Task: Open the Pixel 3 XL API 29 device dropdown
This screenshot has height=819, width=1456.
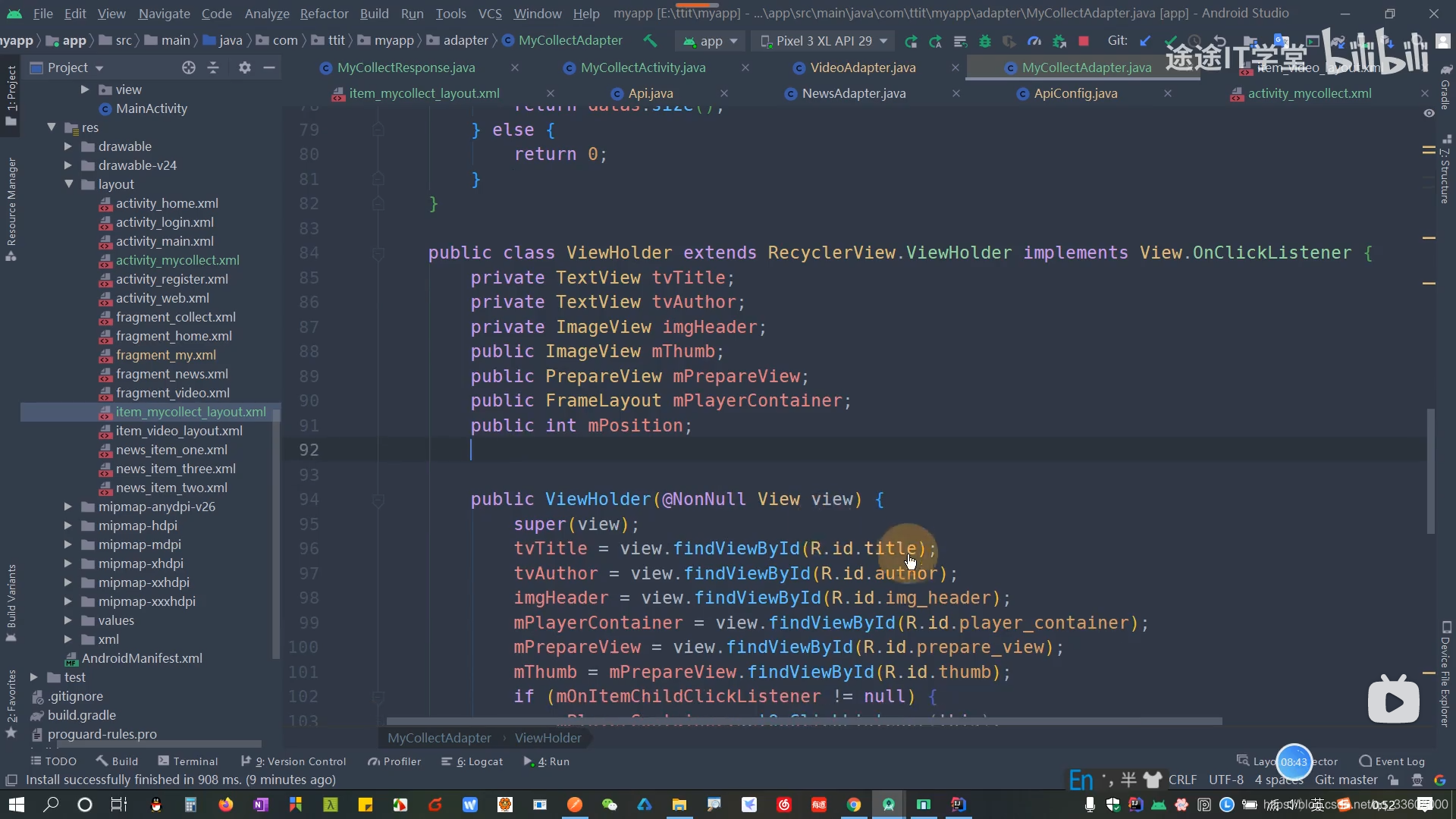Action: 824,41
